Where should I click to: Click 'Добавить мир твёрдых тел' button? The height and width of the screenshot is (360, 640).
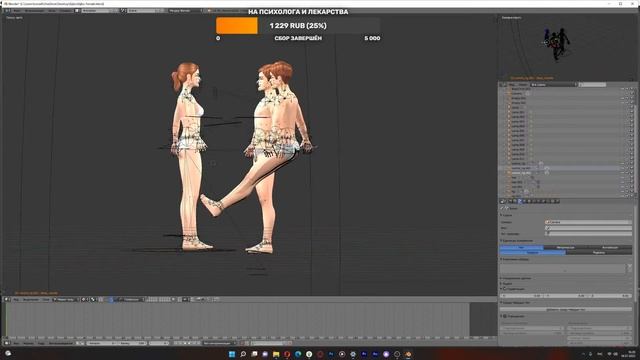pyautogui.click(x=566, y=309)
